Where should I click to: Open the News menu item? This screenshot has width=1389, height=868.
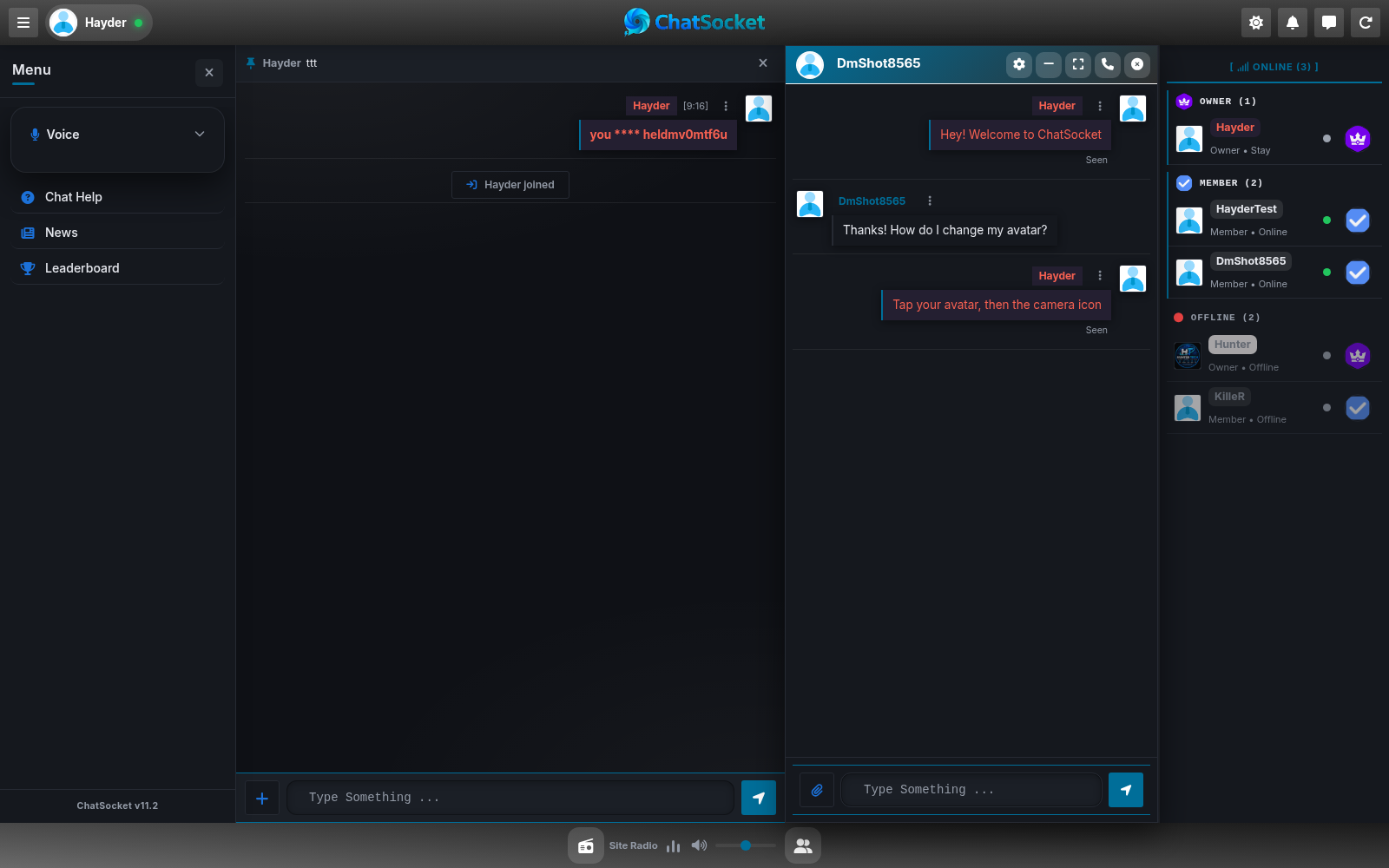(x=117, y=233)
